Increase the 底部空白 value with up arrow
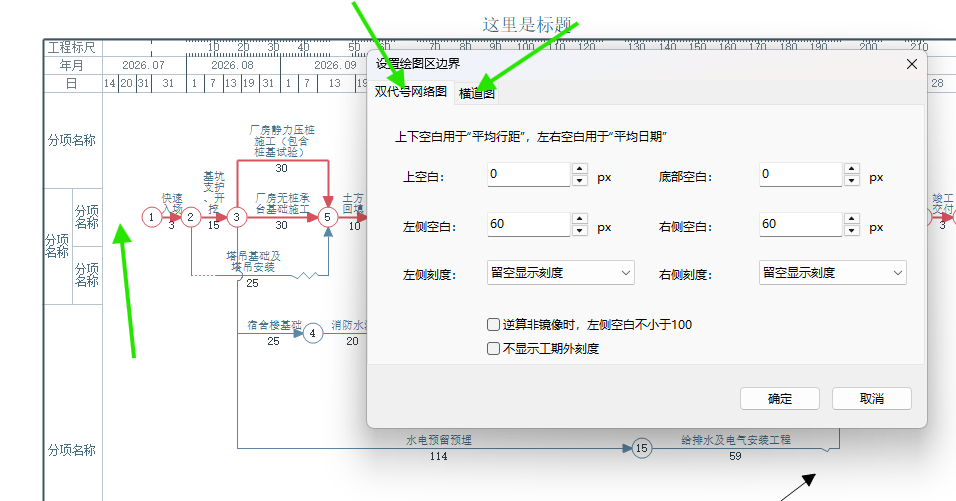This screenshot has height=501, width=956. pyautogui.click(x=852, y=169)
